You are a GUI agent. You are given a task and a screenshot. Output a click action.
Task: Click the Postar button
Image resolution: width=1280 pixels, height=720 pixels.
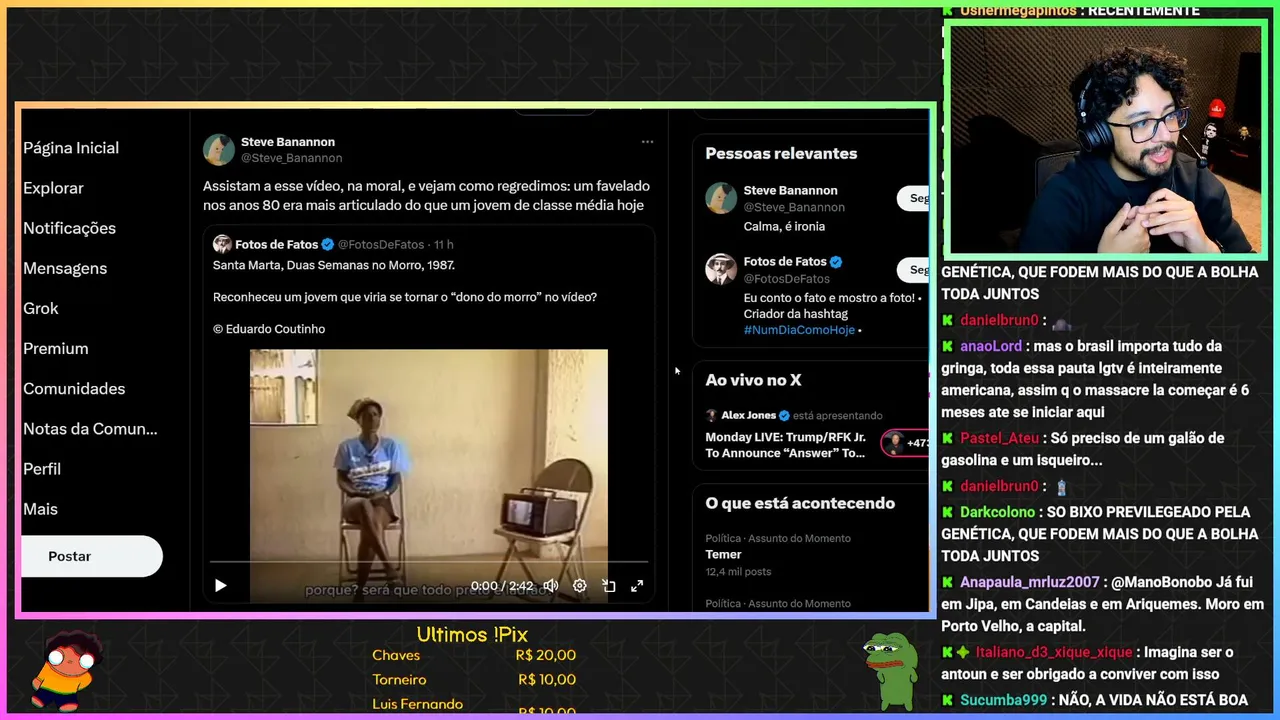(x=91, y=556)
